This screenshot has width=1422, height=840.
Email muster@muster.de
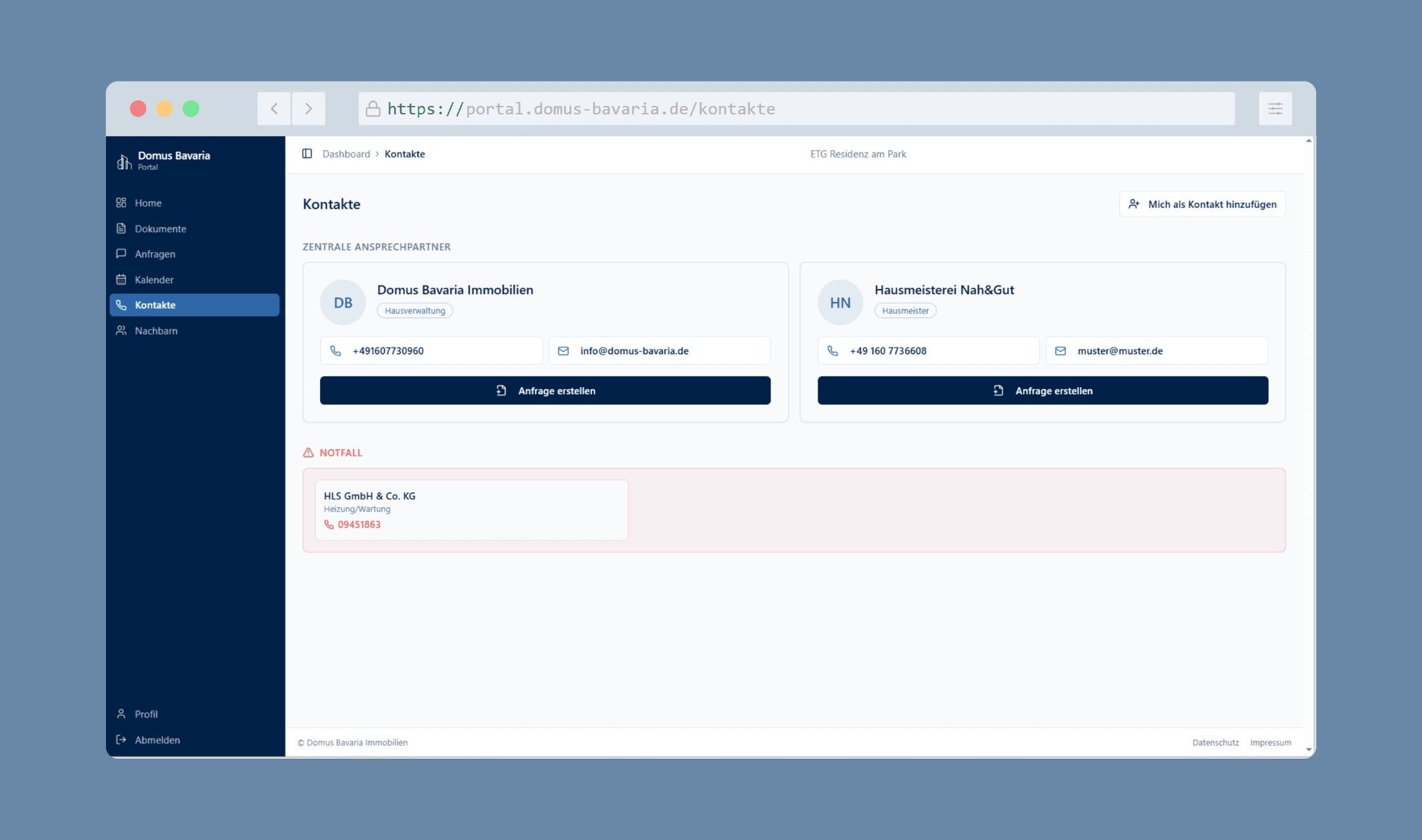point(1157,351)
